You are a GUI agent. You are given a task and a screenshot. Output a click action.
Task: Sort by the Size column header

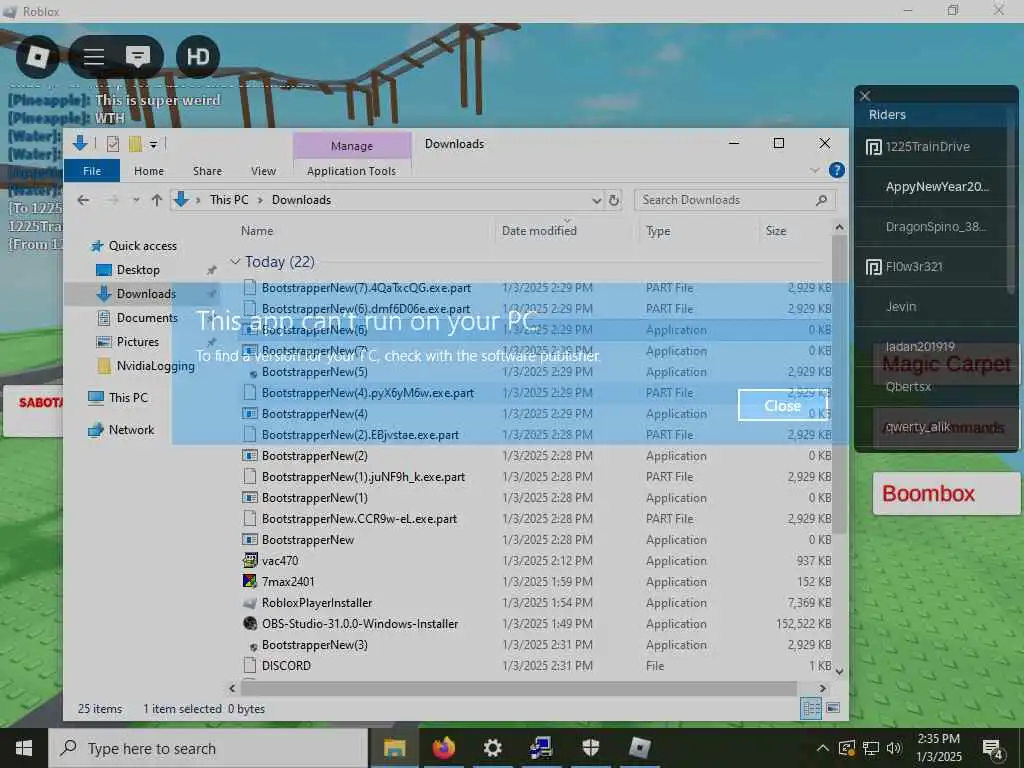(775, 231)
